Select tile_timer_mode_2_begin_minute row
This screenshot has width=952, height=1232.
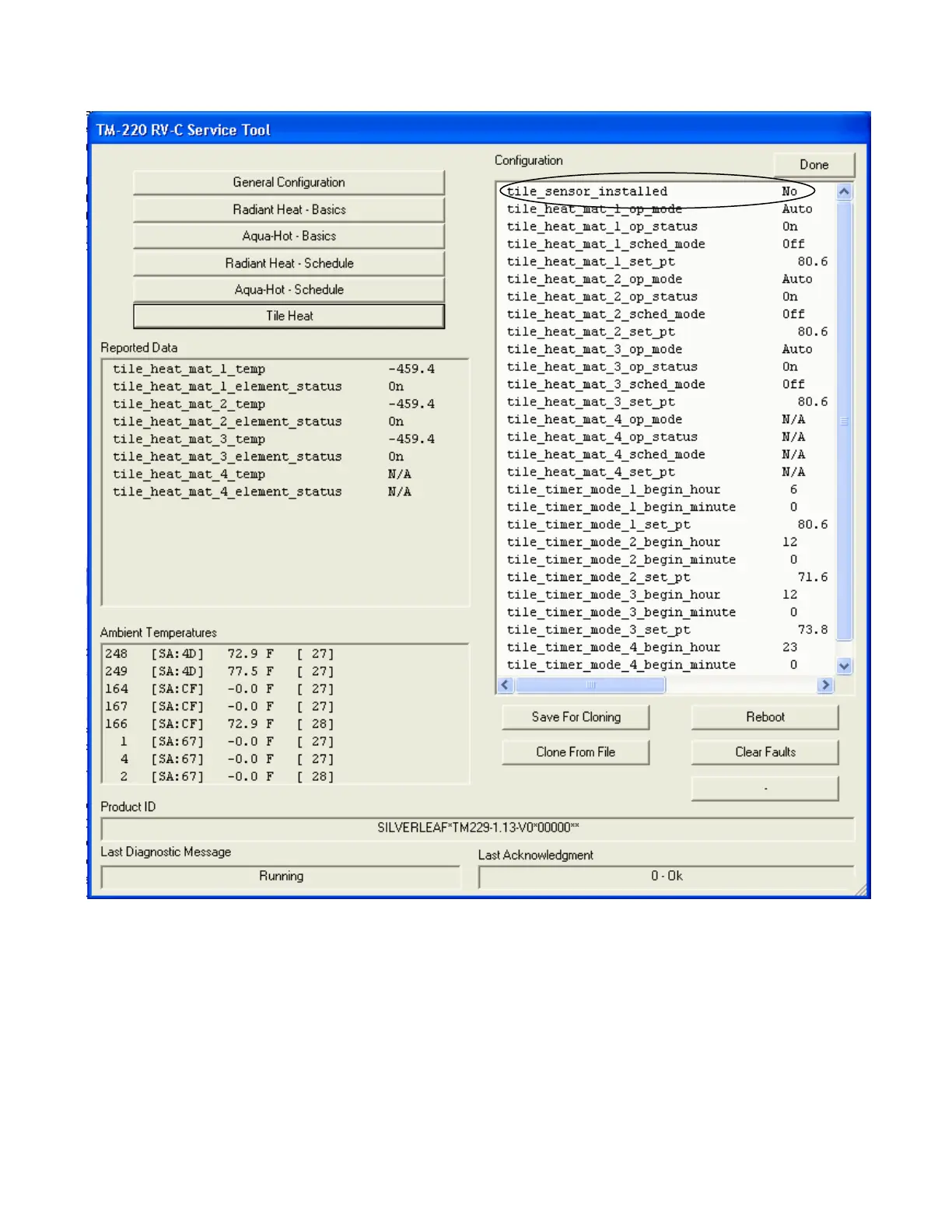666,559
